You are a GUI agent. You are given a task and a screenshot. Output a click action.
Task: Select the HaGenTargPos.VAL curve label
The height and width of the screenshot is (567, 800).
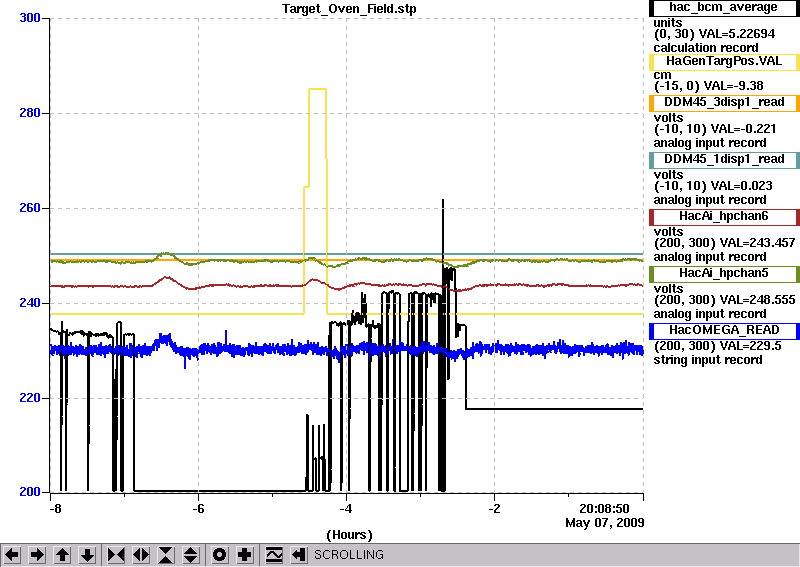click(723, 62)
